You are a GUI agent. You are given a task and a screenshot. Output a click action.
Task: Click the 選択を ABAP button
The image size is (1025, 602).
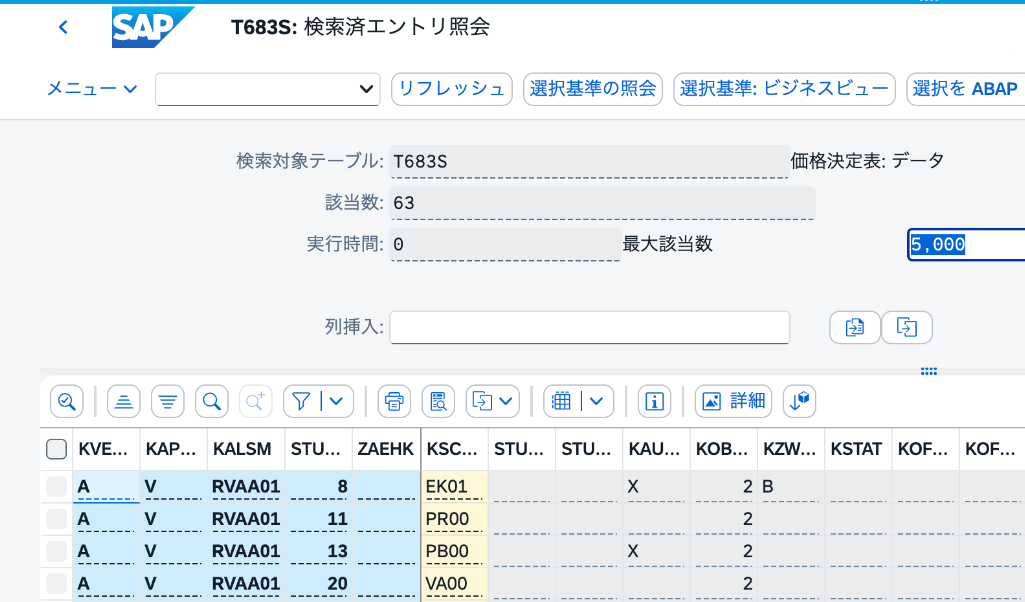point(966,89)
